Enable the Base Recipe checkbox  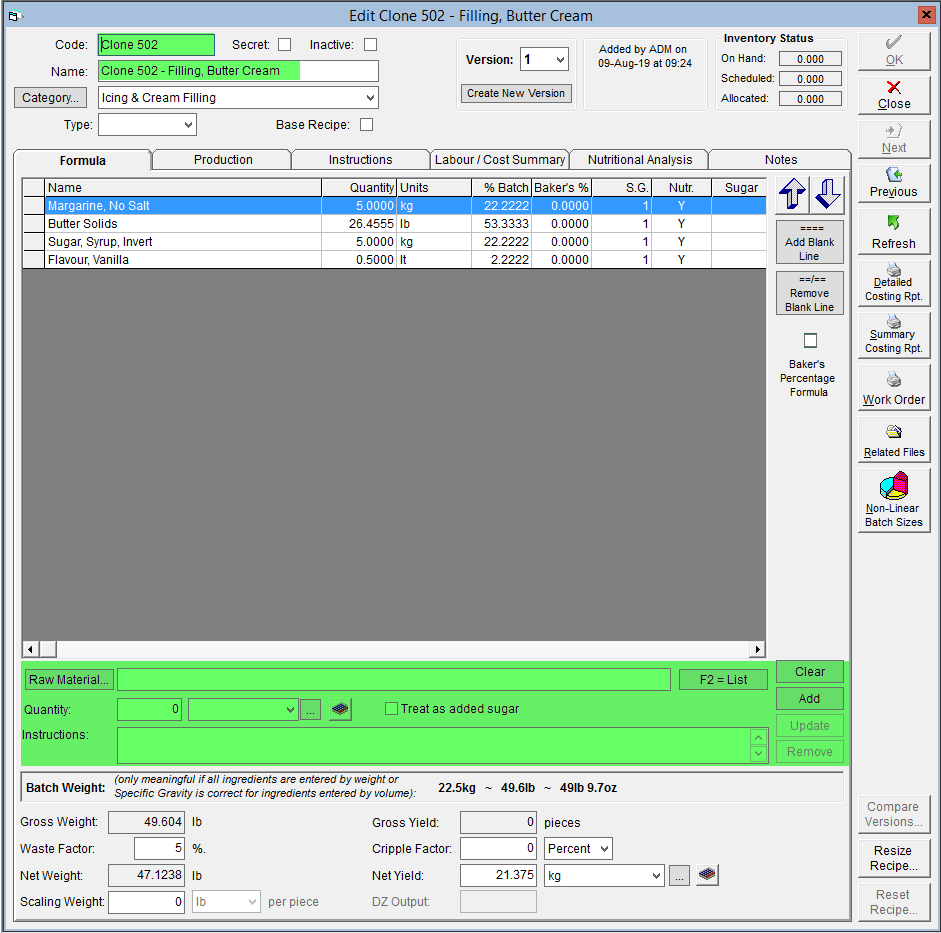coord(367,125)
